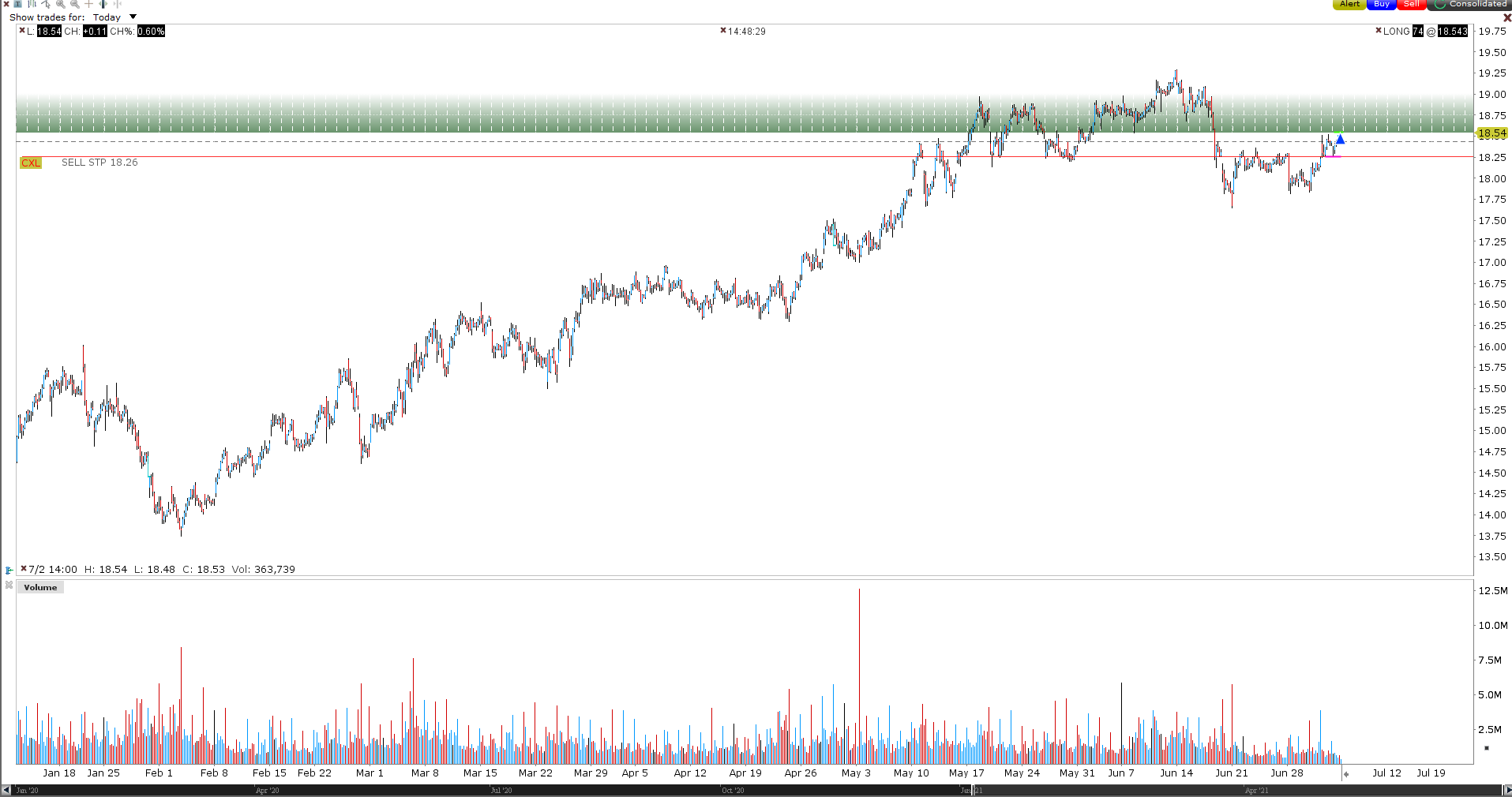The image size is (1512, 797).
Task: Close the Volume sub-panel with grey X
Action: click(9, 586)
